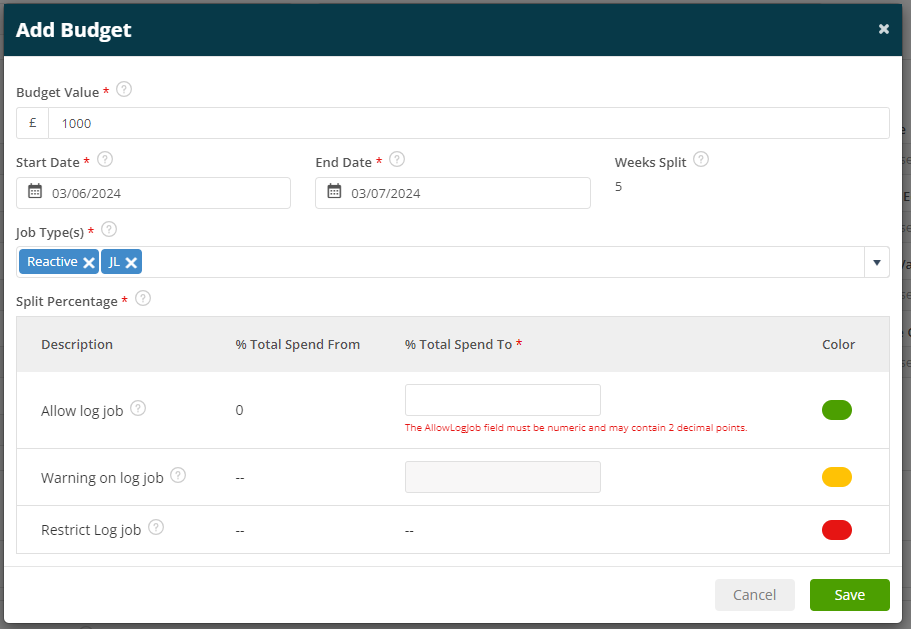This screenshot has width=911, height=629.
Task: Remove the JL job type tag
Action: pos(131,263)
